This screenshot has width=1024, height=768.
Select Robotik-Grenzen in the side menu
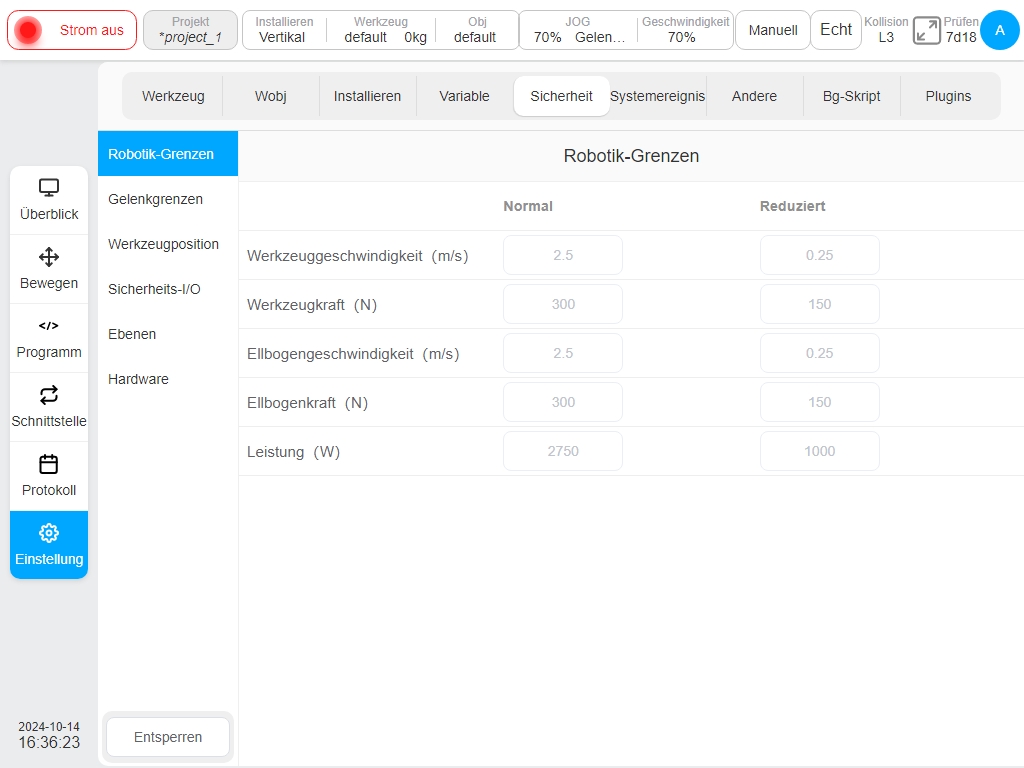click(168, 154)
